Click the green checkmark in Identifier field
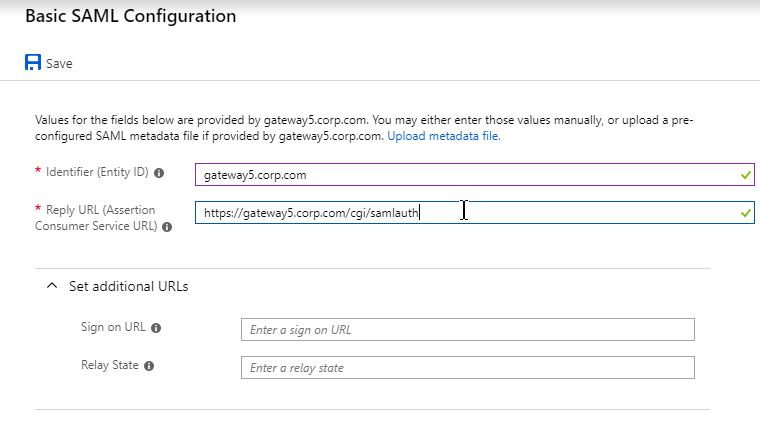This screenshot has height=424, width=760. 745,175
